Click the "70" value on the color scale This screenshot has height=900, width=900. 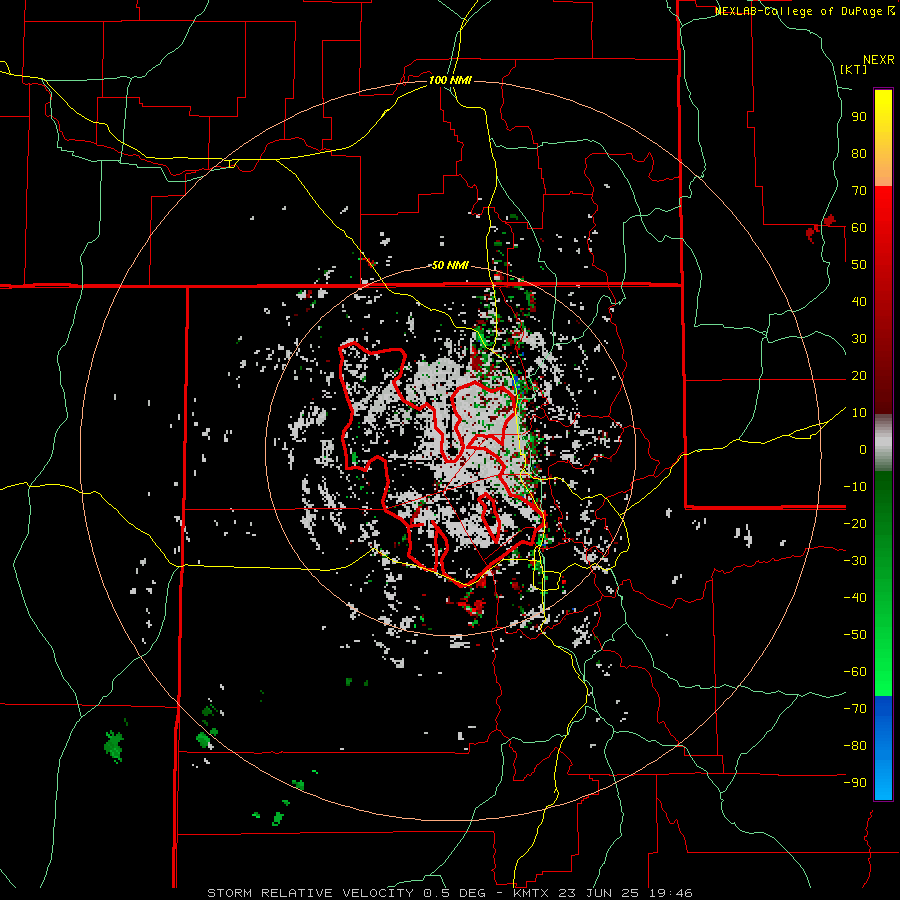pos(859,191)
